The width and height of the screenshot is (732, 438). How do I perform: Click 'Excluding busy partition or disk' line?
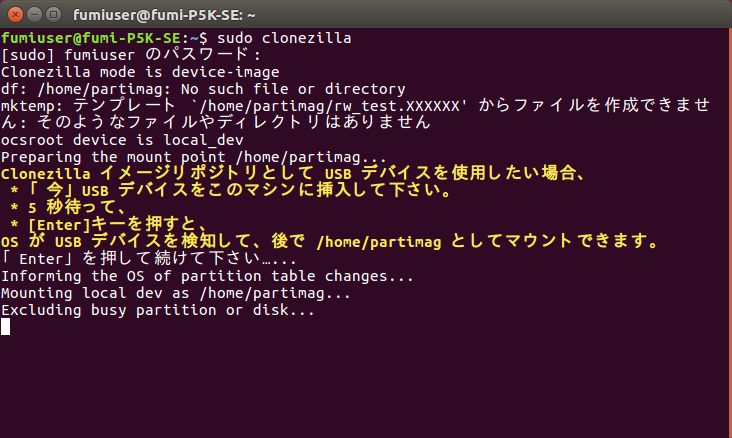click(158, 310)
